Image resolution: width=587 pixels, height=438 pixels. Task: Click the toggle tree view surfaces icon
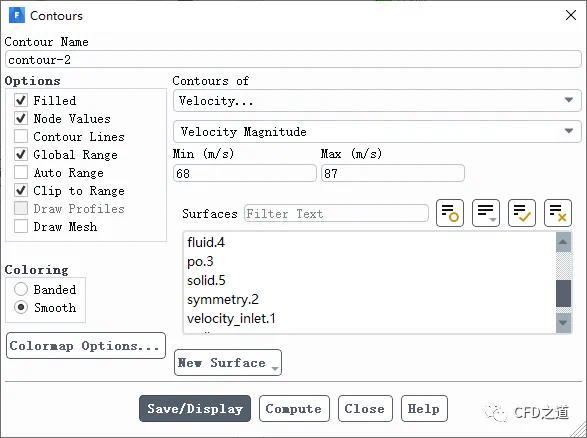pos(450,213)
